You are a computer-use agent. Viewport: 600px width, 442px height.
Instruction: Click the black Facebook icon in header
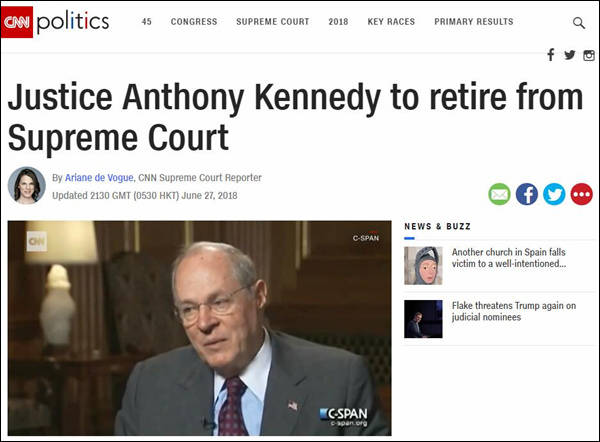coord(551,55)
